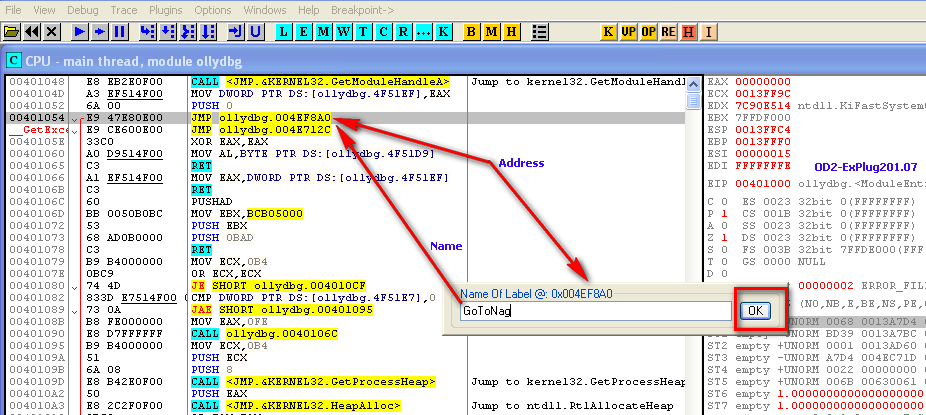Open the Plugins menu
This screenshot has height=415, width=926.
[166, 10]
